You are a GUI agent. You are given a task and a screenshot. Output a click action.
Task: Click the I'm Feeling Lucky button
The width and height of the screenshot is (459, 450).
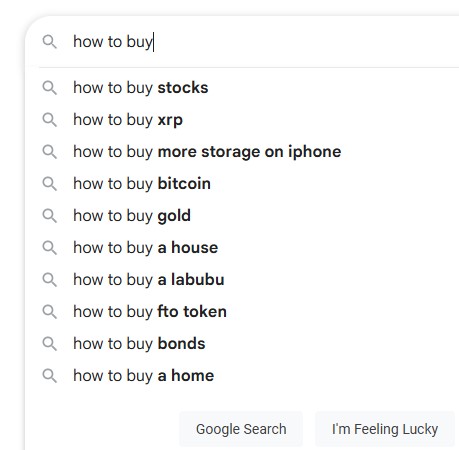385,429
